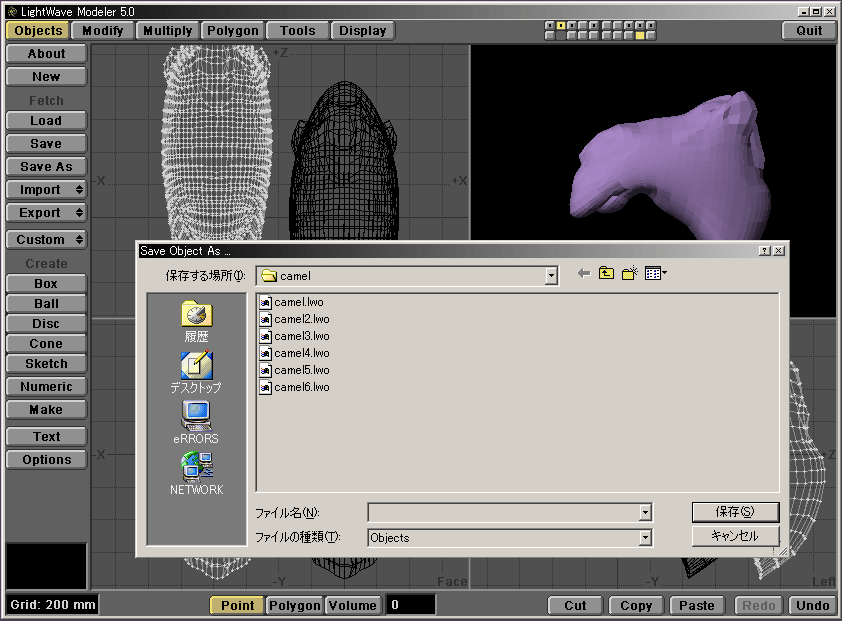Select camel3.lwo in the file list

pos(301,336)
